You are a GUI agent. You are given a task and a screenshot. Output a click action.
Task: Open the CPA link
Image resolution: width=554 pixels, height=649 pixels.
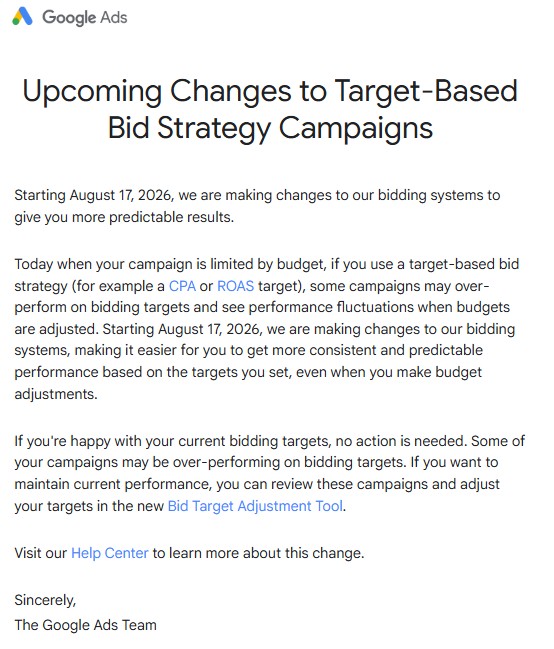[182, 286]
